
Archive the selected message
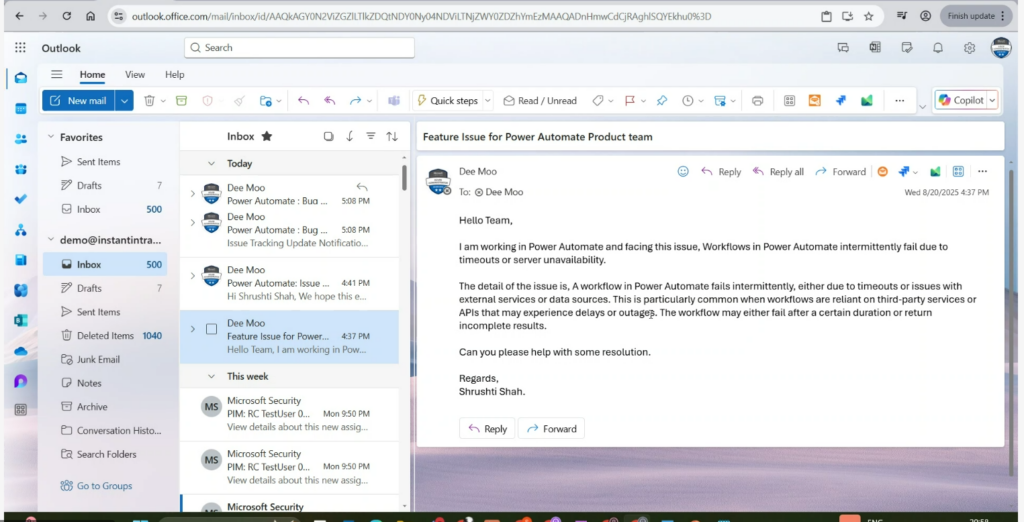point(181,101)
